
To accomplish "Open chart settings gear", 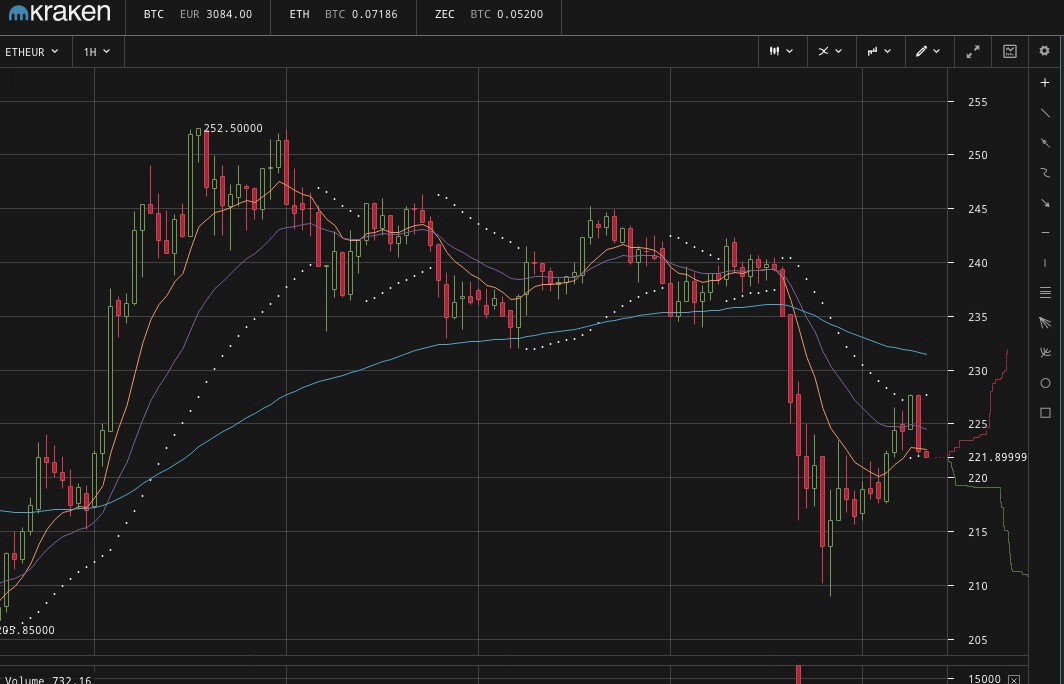I will [x=1045, y=52].
